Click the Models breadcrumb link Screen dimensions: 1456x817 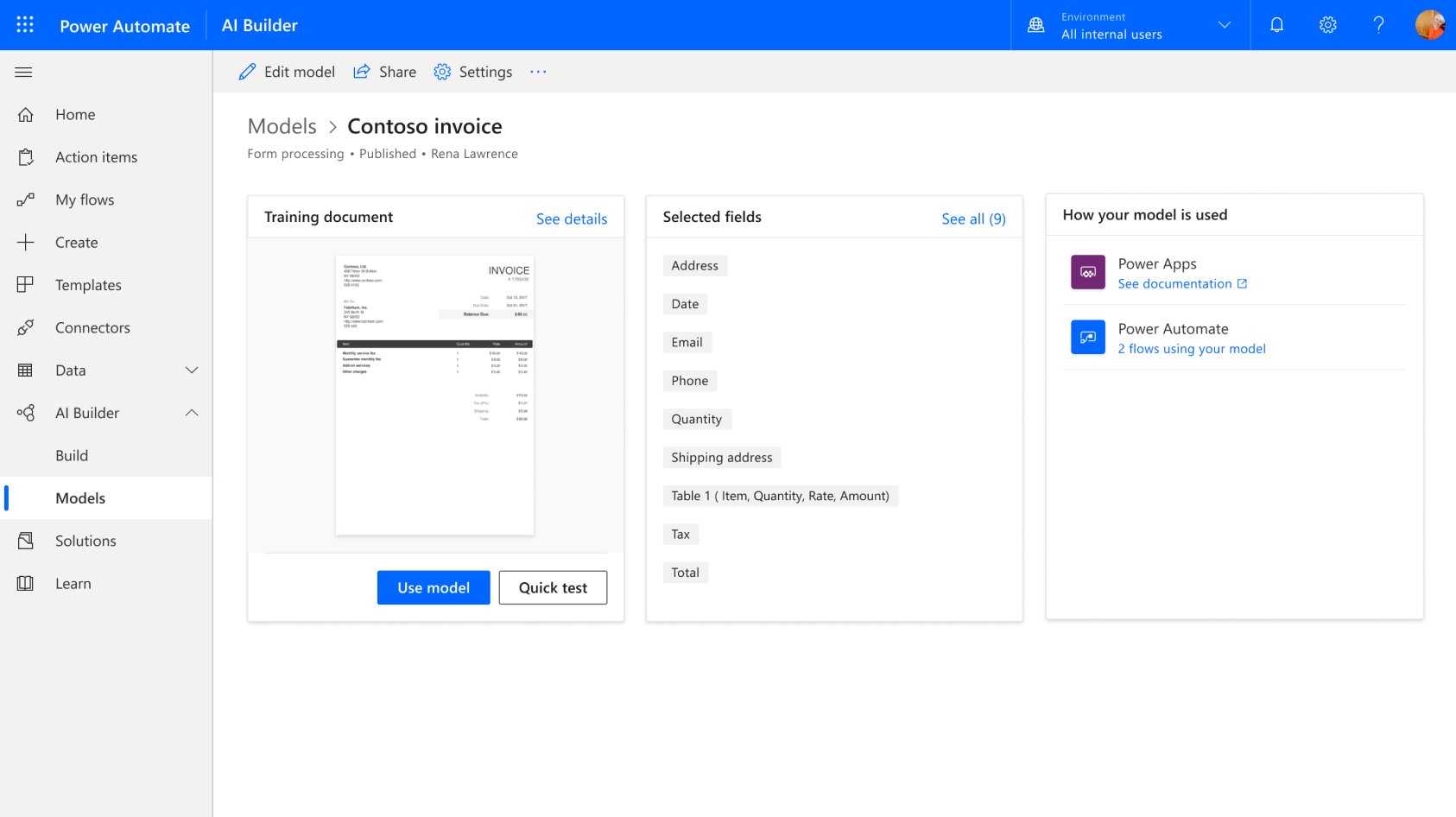coord(282,126)
